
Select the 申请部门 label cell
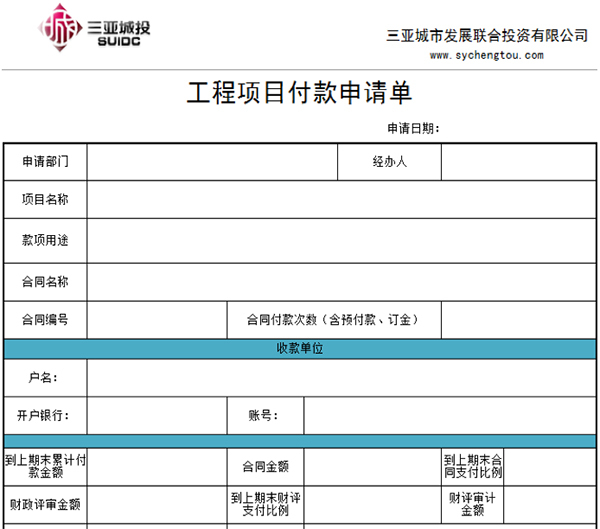coord(45,162)
